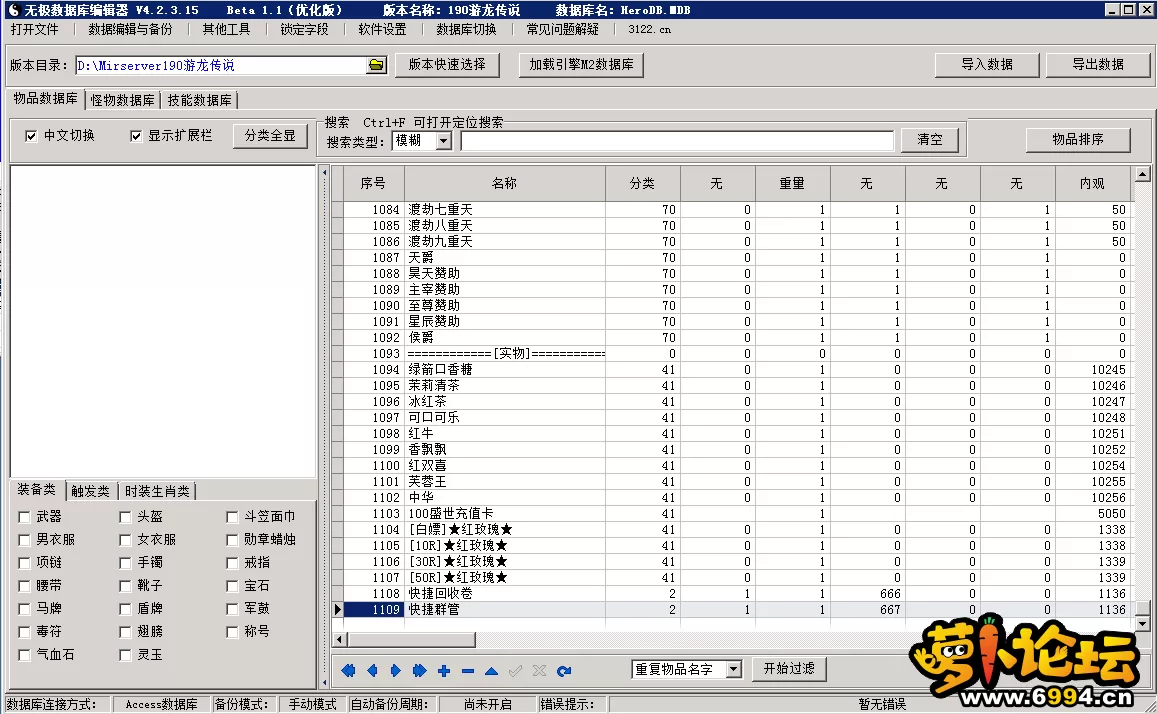This screenshot has width=1158, height=714.
Task: Tick the 戒指 checkbox
Action: [233, 563]
